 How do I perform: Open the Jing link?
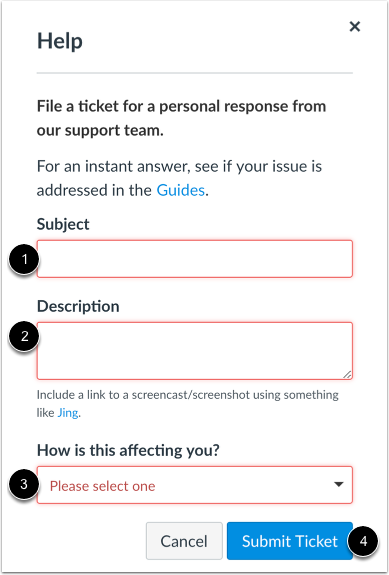(68, 413)
